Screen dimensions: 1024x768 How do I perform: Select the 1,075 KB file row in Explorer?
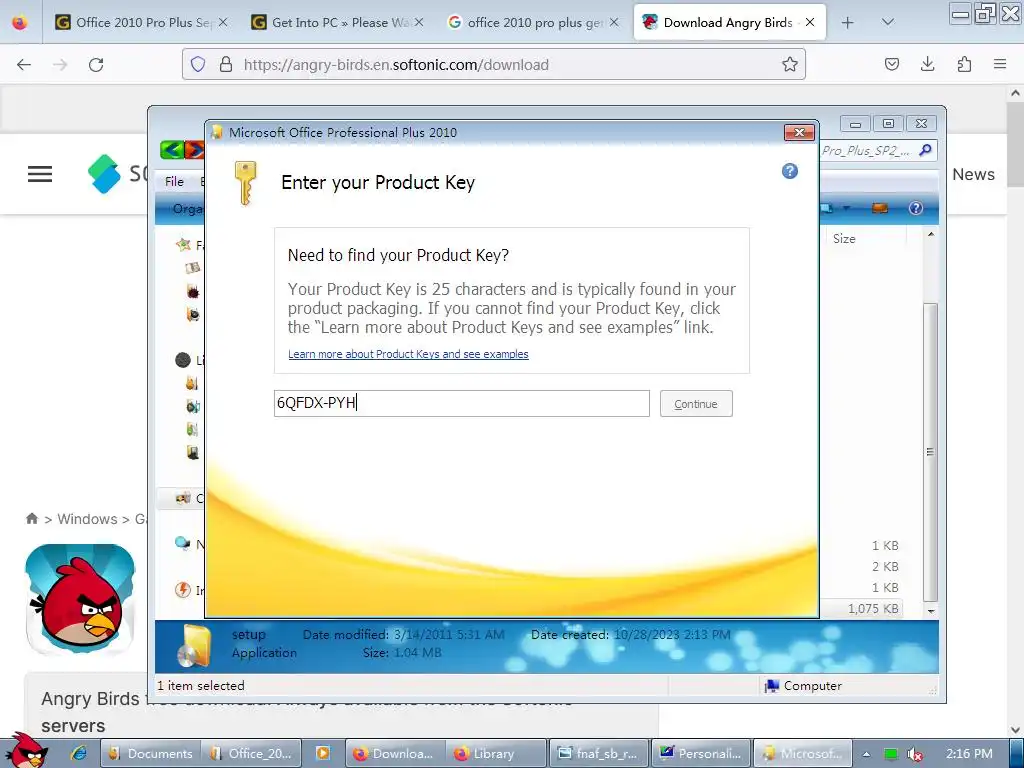862,609
